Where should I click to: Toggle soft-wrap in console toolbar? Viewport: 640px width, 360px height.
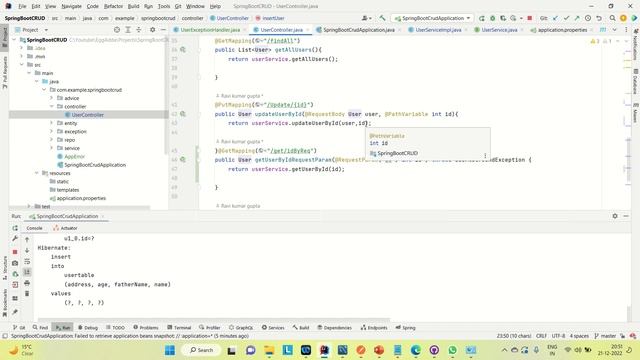click(27, 261)
